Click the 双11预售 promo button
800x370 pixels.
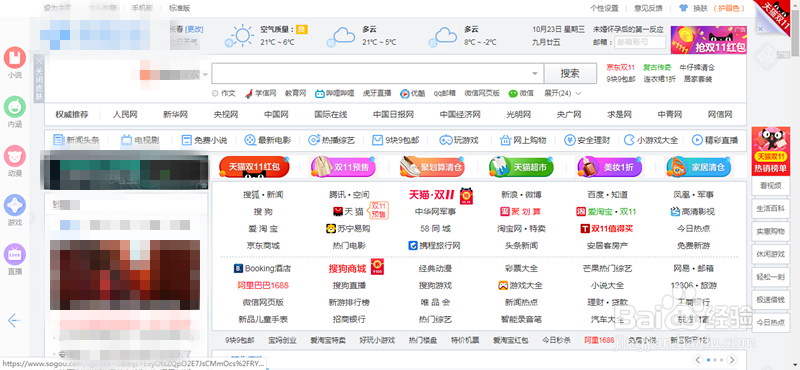click(343, 167)
